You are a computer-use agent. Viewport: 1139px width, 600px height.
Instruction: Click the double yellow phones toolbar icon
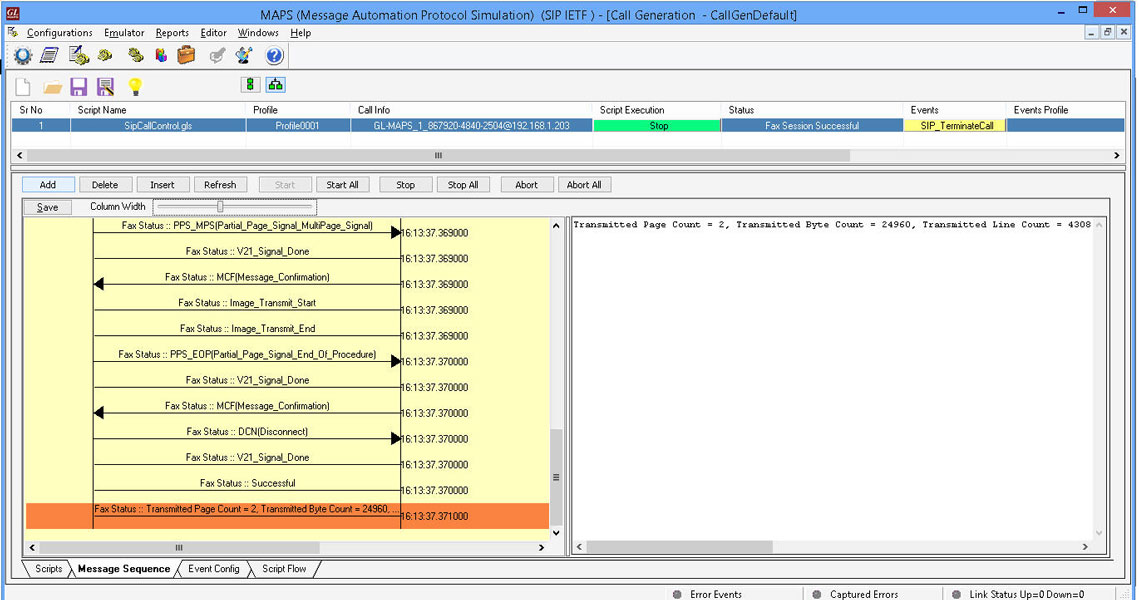click(x=136, y=55)
